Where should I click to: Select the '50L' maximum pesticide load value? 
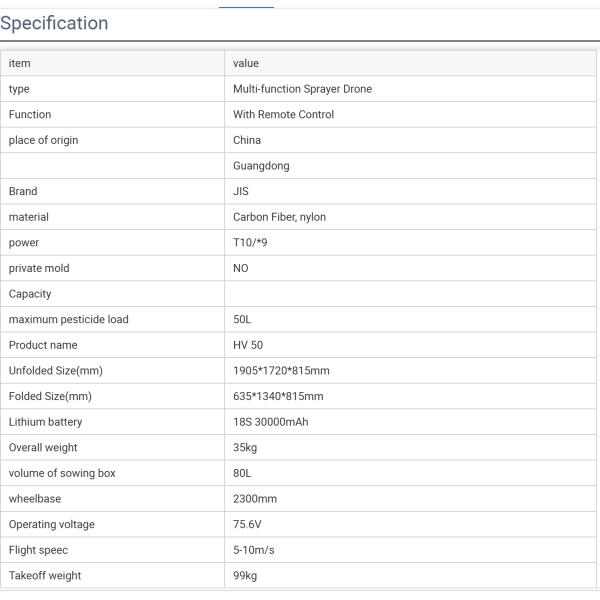[243, 320]
